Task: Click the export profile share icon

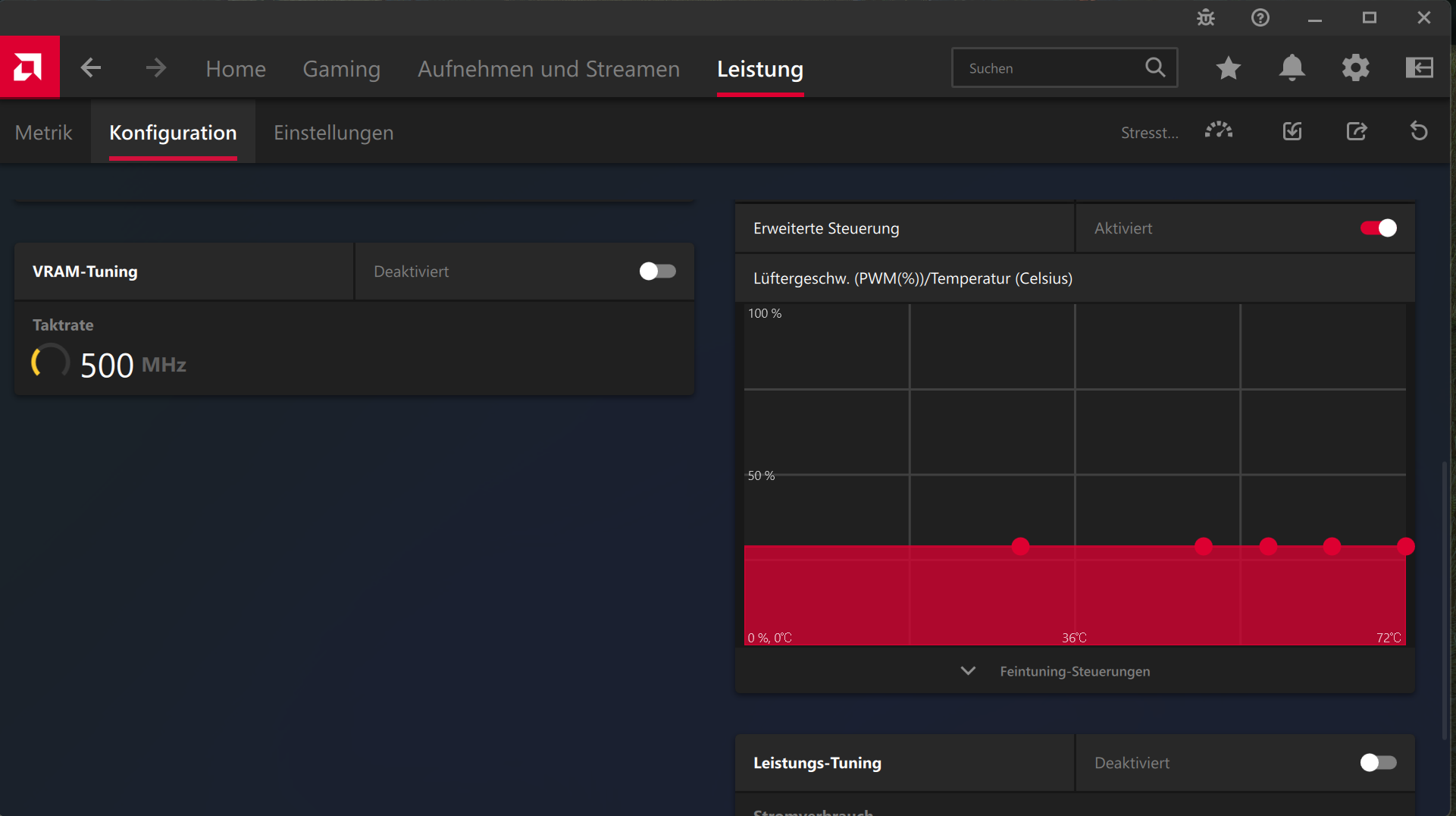Action: [1357, 131]
